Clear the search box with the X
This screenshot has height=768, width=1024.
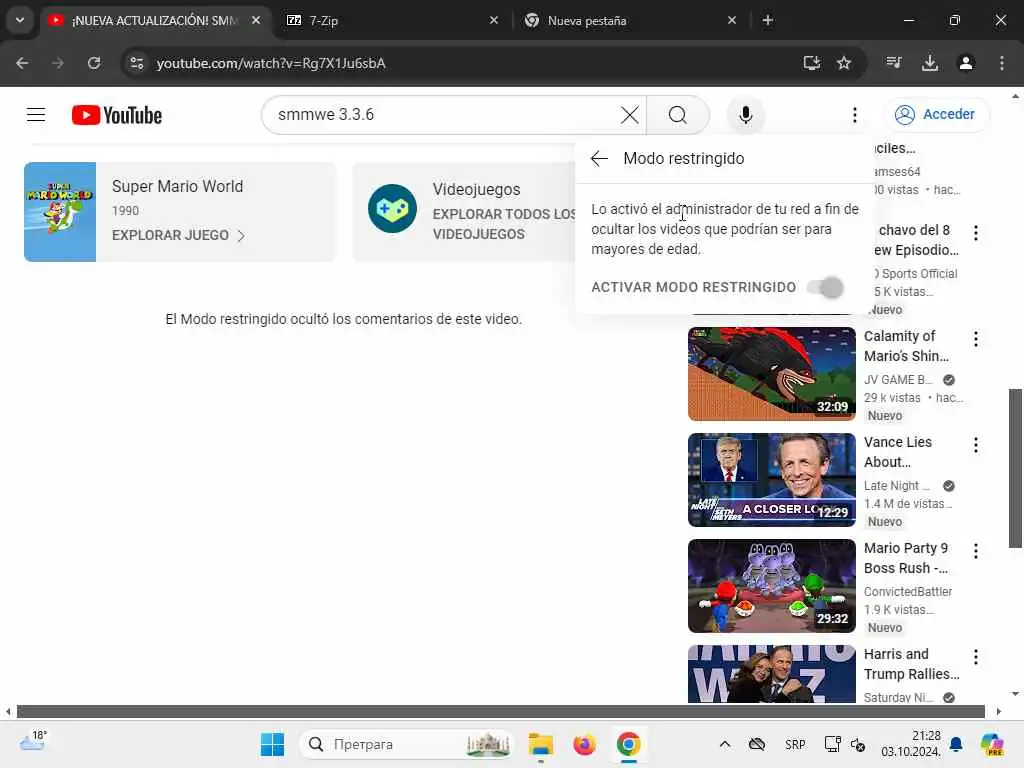pyautogui.click(x=630, y=115)
